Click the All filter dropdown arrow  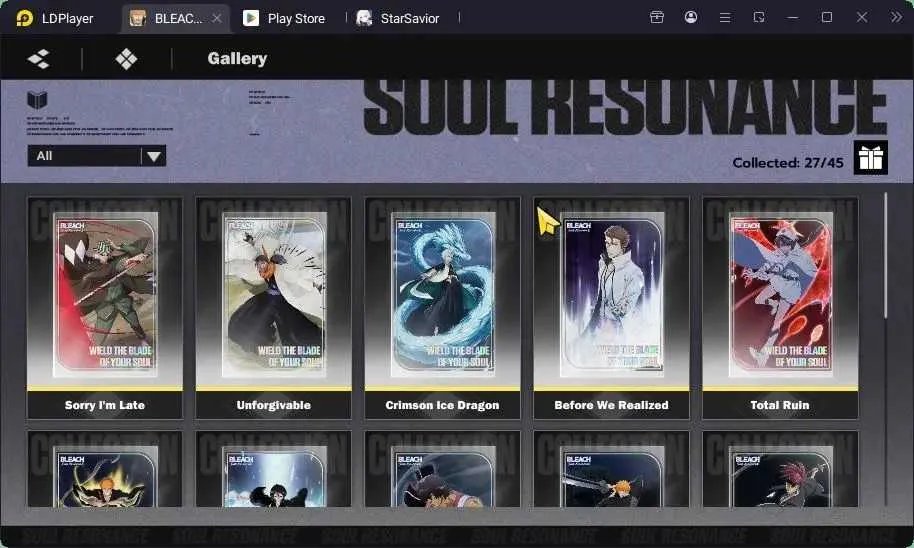tap(154, 156)
